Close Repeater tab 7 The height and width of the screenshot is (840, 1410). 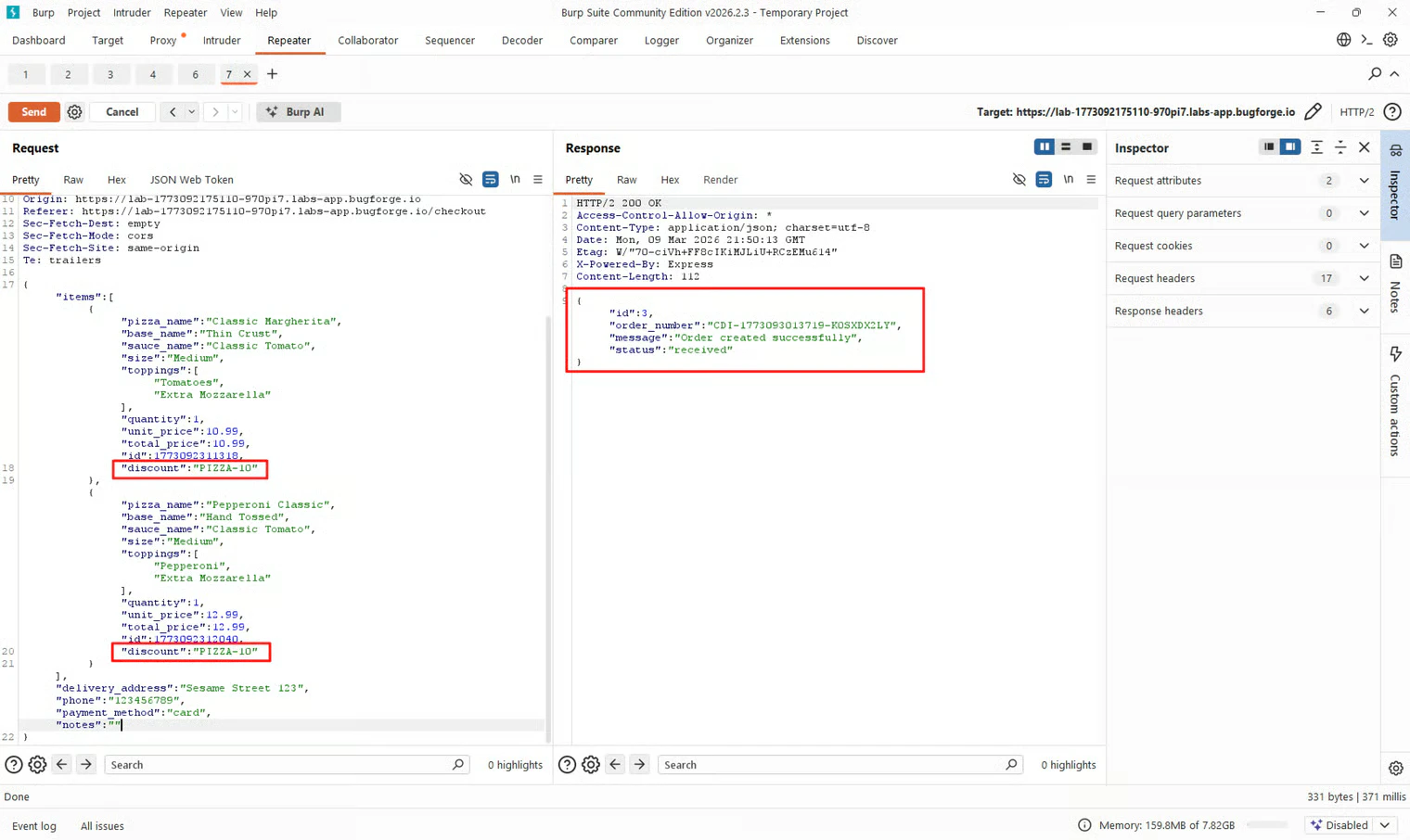click(x=247, y=74)
